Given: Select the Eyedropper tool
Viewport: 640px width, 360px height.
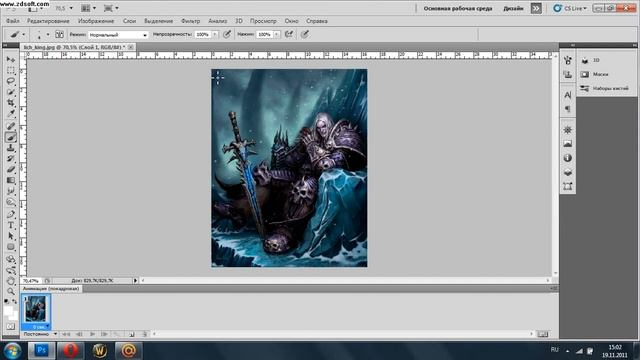Looking at the screenshot, I should 11,113.
